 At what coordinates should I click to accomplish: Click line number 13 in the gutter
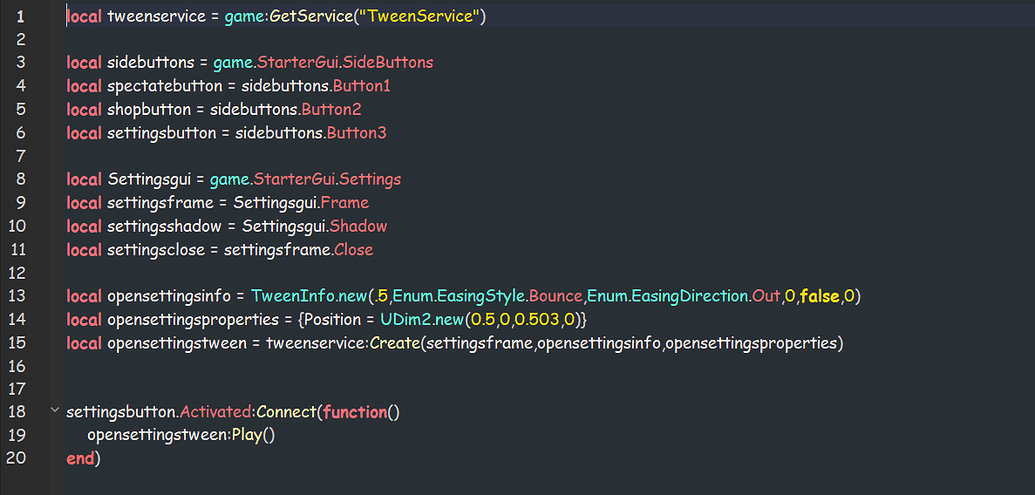click(x=17, y=296)
